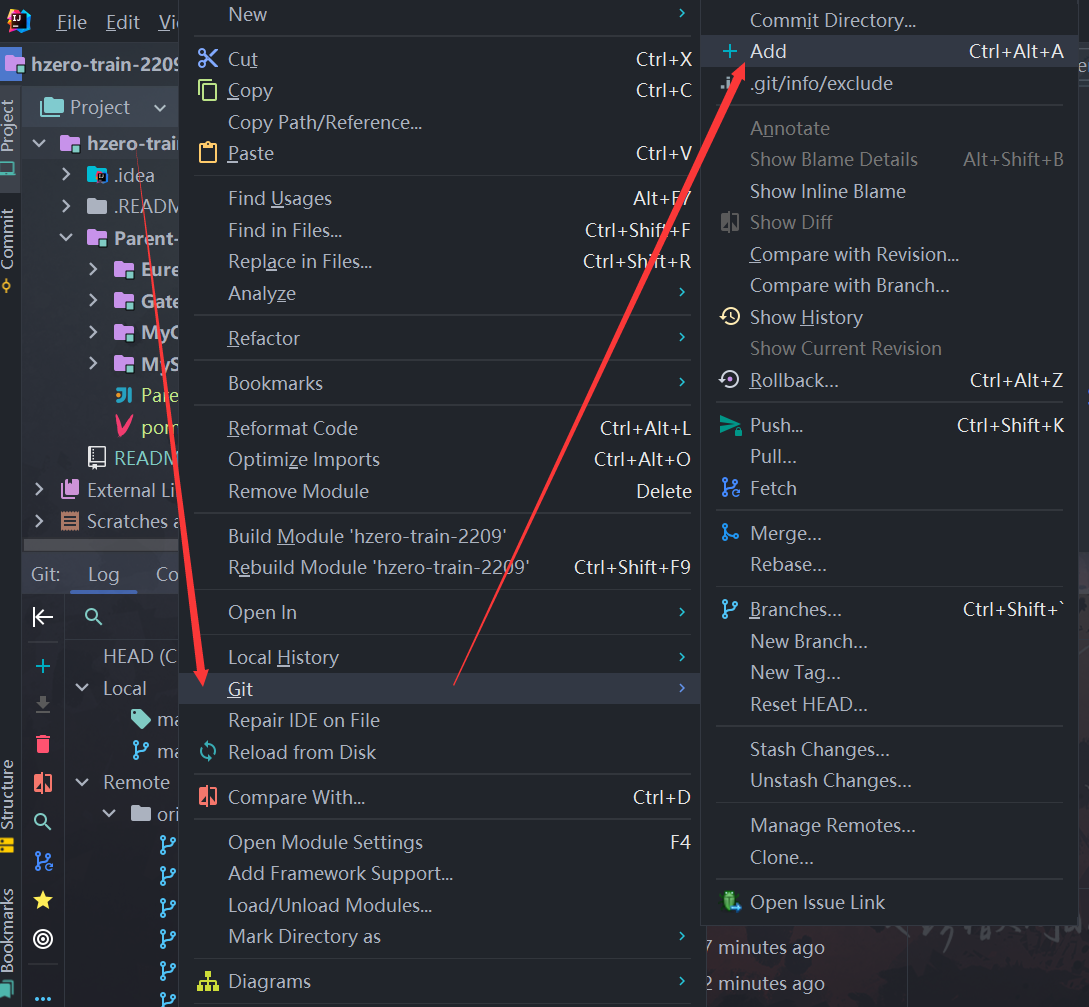The height and width of the screenshot is (1007, 1089).
Task: Open Mark Directory as submenu
Action: click(439, 936)
